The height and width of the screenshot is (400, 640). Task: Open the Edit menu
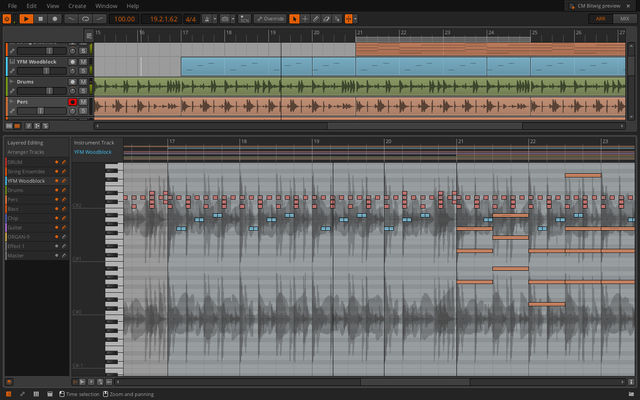[31, 6]
